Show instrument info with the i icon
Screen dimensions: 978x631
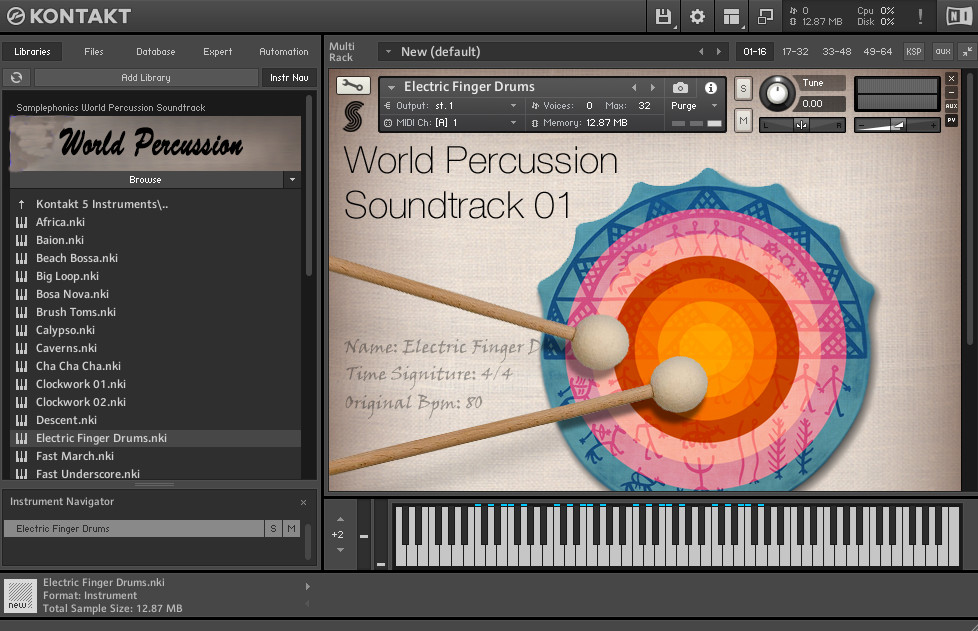coord(710,87)
